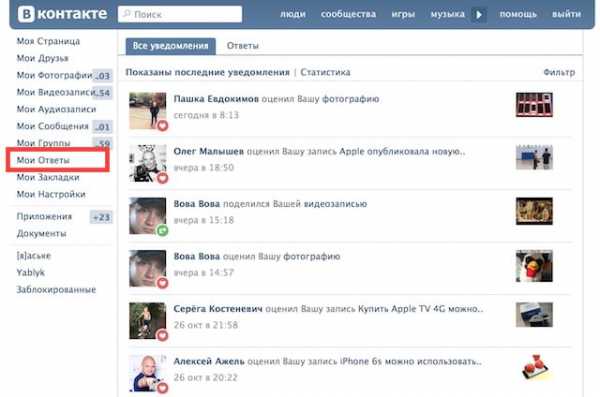The image size is (600, 397).
Task: Click Серёга Костеневич avatar
Action: click(147, 321)
